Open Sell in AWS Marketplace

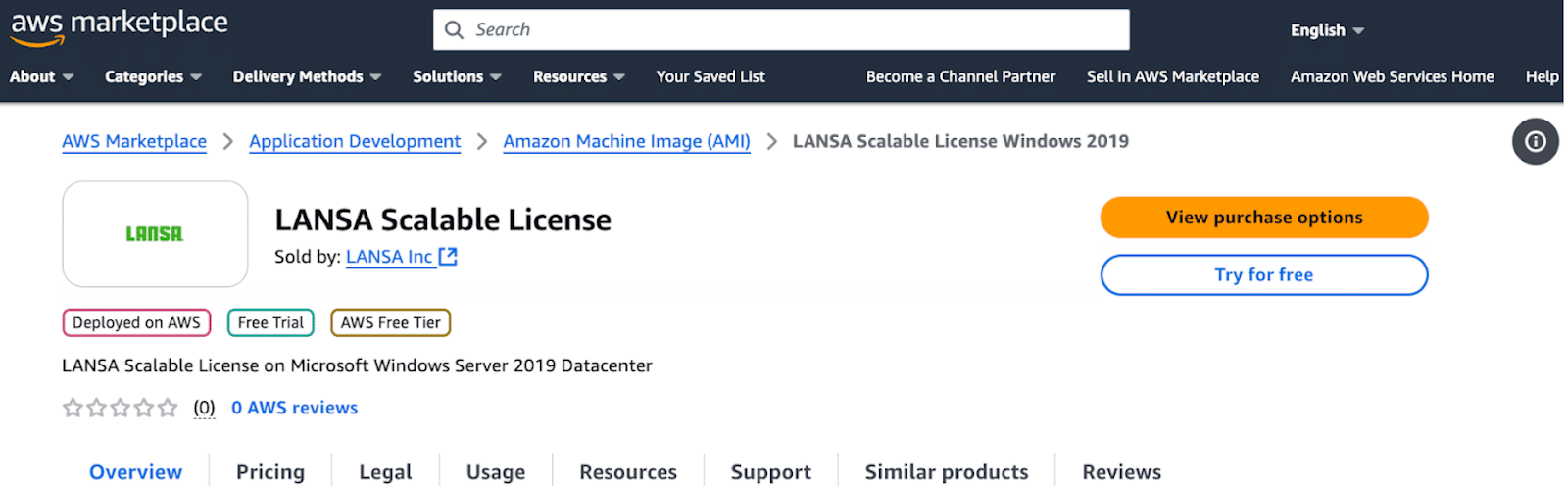(x=1172, y=76)
